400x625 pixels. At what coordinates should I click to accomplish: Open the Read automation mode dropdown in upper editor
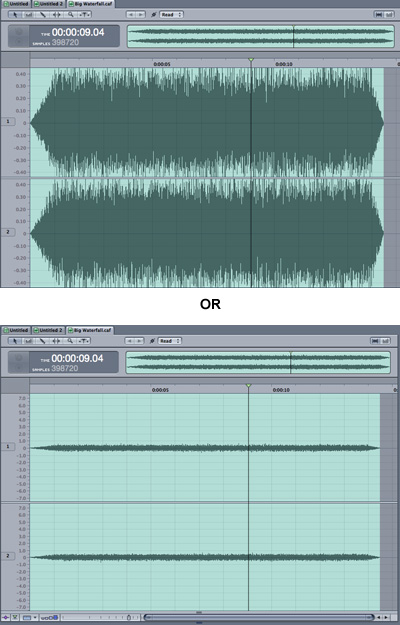[x=171, y=15]
